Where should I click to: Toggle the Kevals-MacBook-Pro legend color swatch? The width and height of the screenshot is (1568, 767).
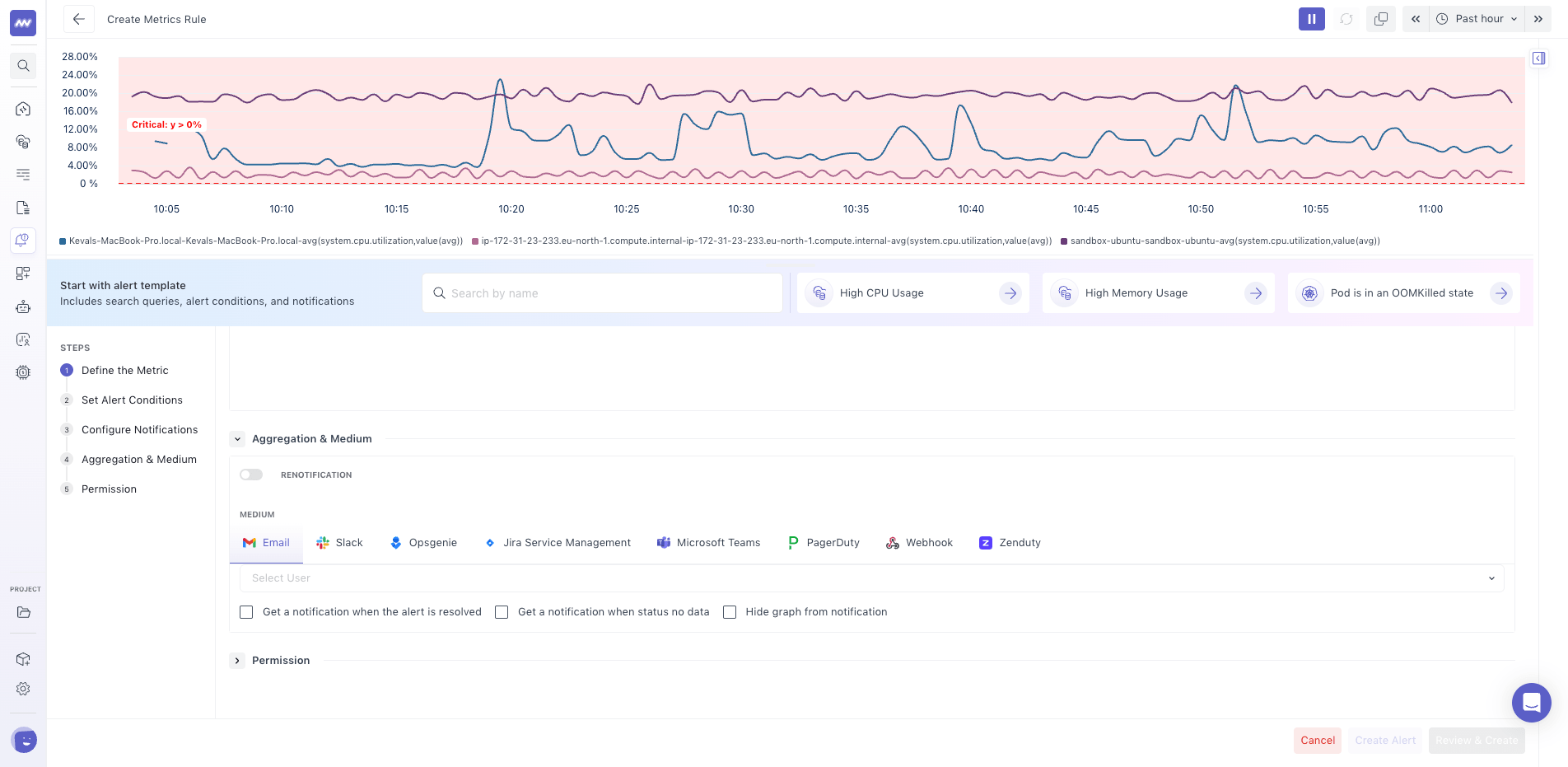(63, 241)
